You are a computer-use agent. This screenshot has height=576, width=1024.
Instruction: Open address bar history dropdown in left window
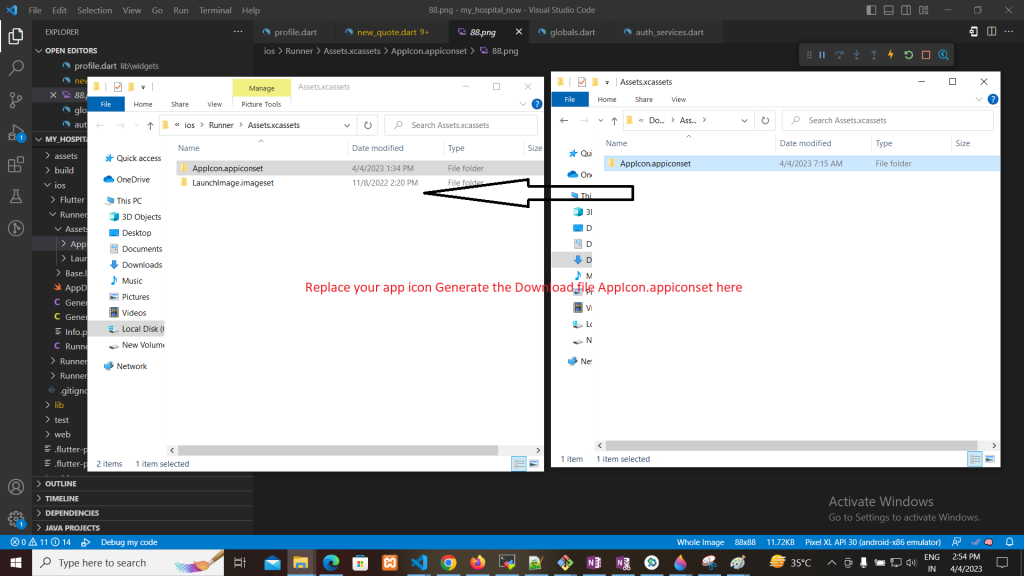point(347,125)
